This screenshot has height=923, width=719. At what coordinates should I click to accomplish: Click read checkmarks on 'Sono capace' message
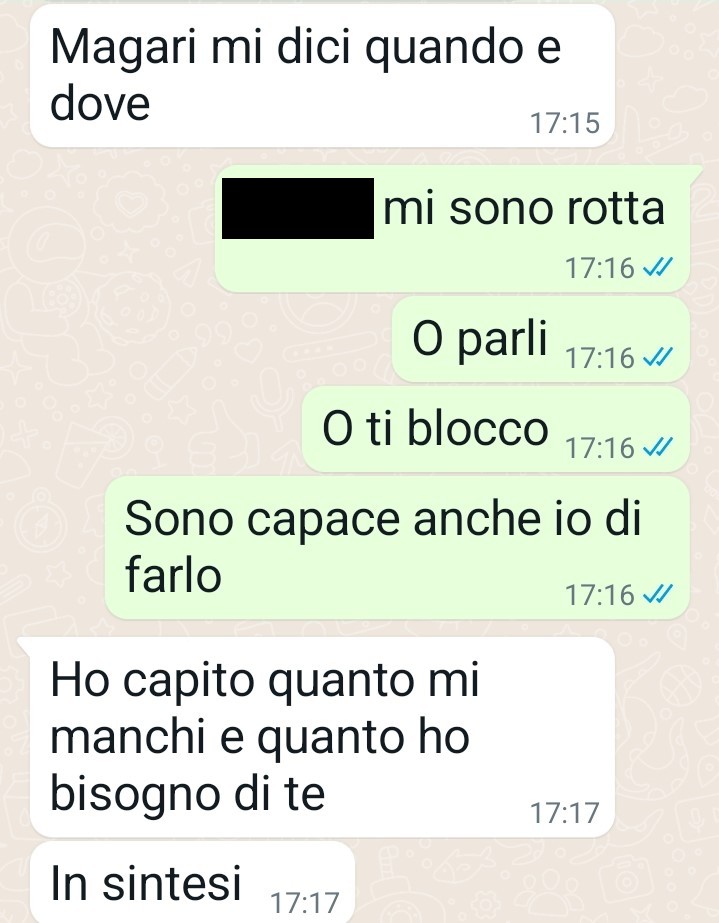pyautogui.click(x=657, y=595)
